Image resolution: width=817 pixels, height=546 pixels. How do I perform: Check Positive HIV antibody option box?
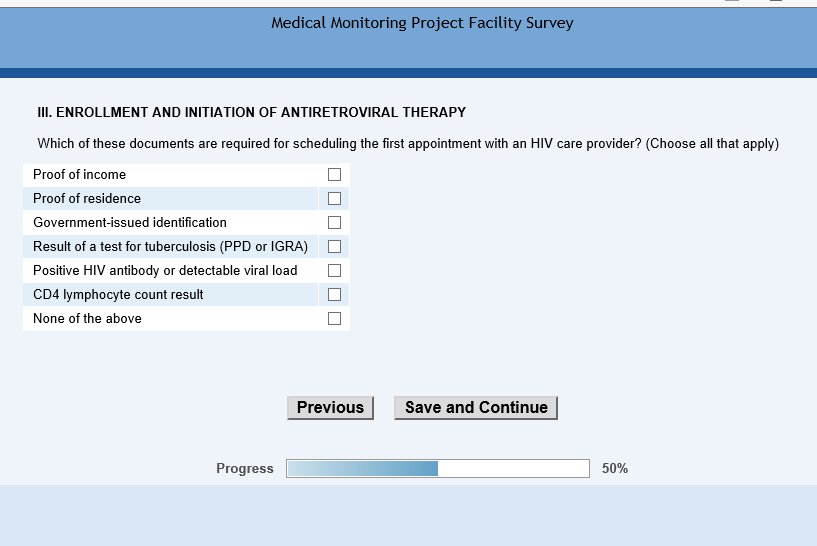(x=335, y=270)
